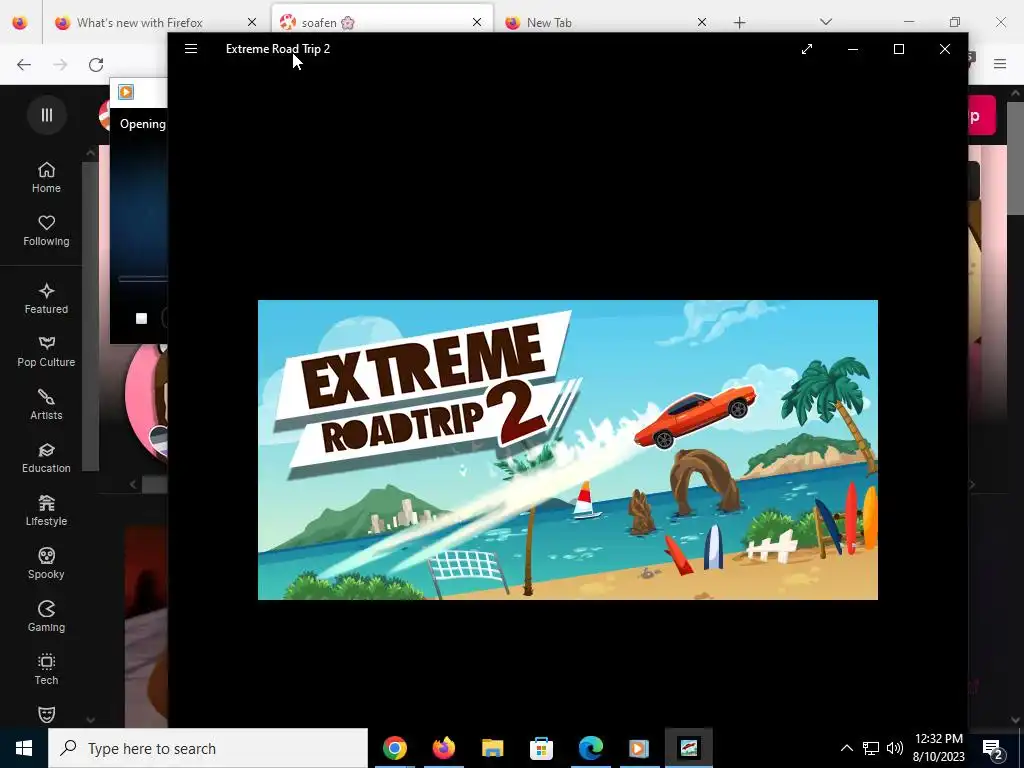Go back in Firefox
This screenshot has width=1024, height=768.
pos(24,65)
